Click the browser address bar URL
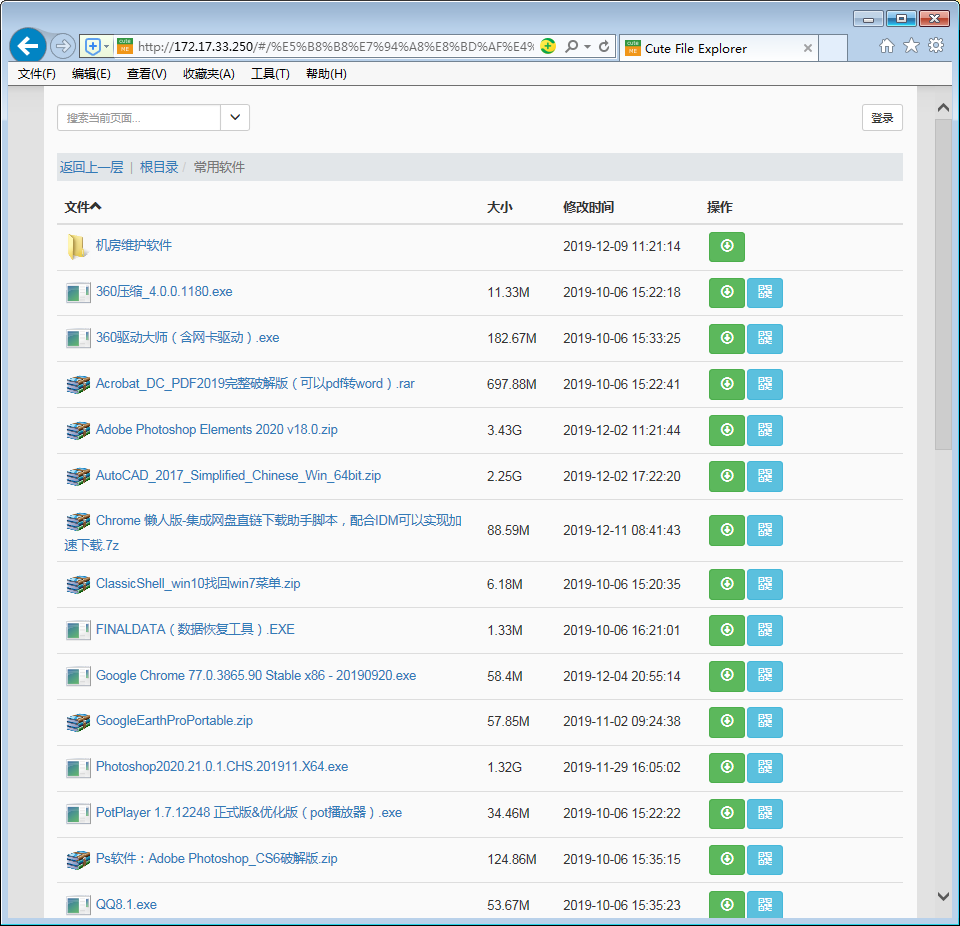 click(336, 47)
